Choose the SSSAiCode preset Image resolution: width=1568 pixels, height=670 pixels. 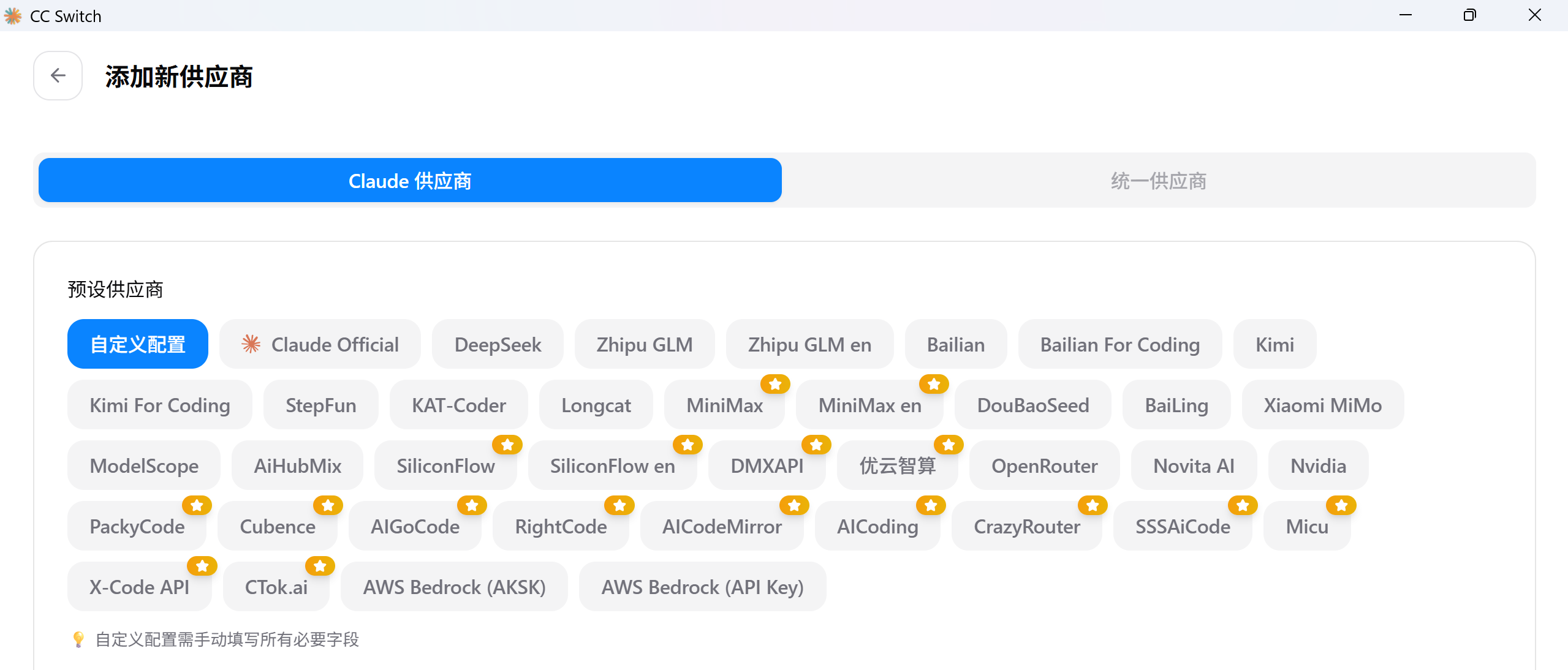[1183, 526]
